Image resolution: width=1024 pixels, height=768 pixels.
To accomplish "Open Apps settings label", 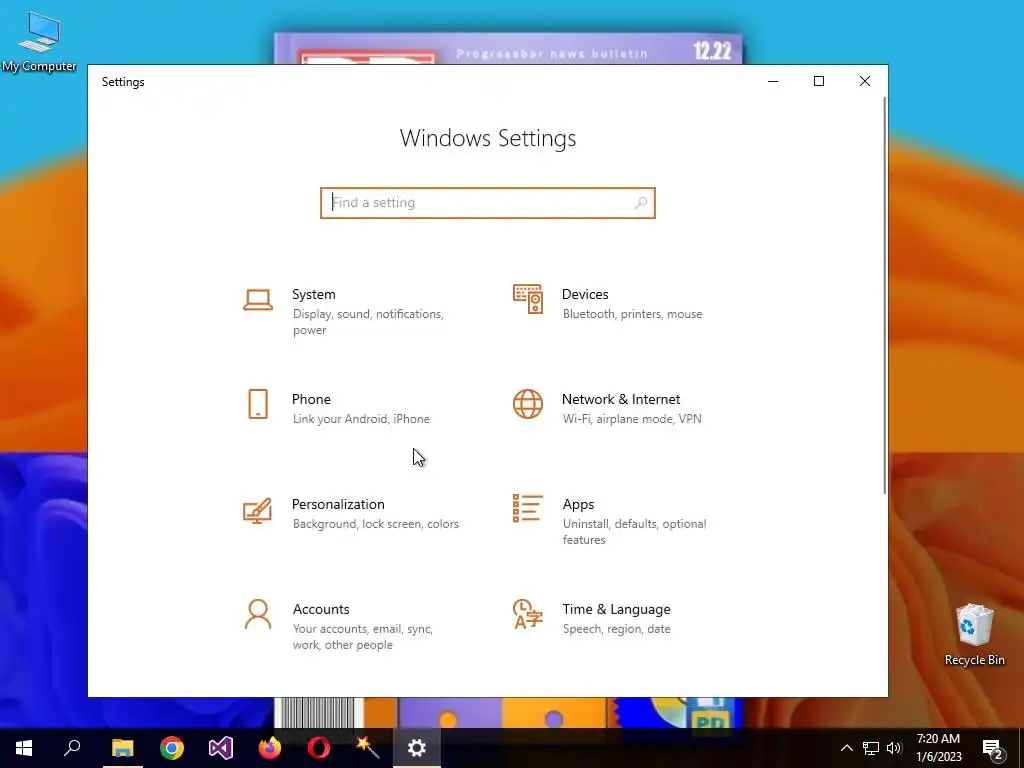I will 579,505.
